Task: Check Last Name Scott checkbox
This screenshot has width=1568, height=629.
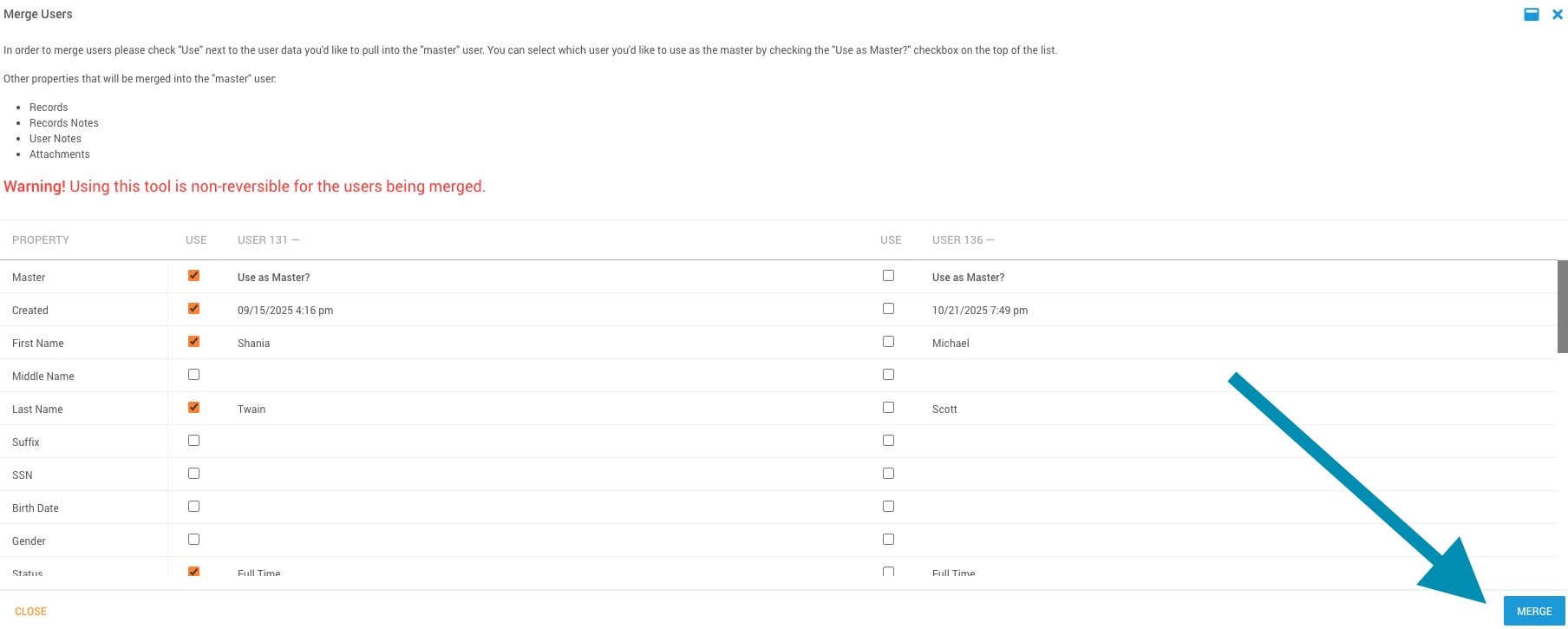Action: (888, 408)
